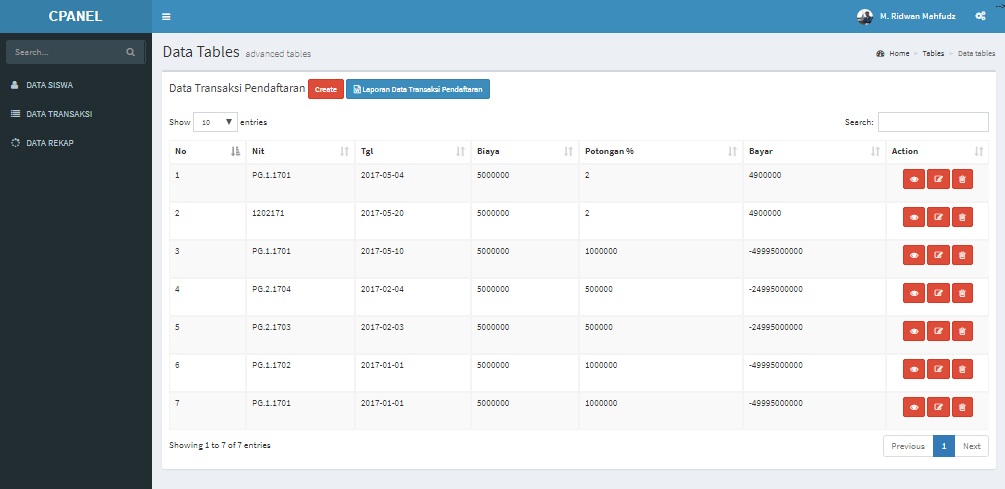Edit transaction PG.2.1703
Viewport: 1005px width, 489px height.
coord(938,331)
